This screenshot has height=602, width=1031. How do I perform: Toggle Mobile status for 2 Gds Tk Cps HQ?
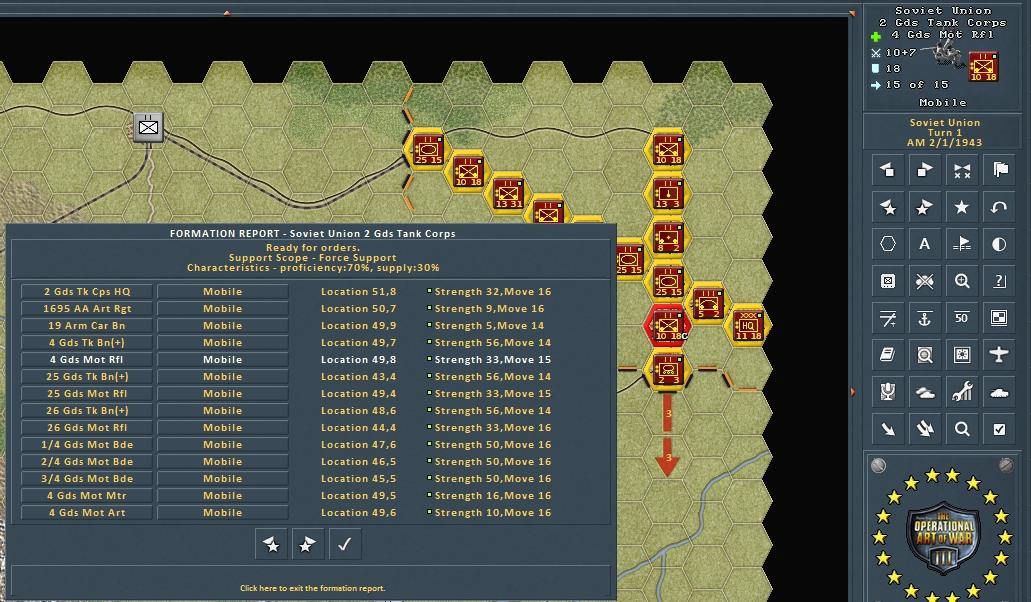222,292
